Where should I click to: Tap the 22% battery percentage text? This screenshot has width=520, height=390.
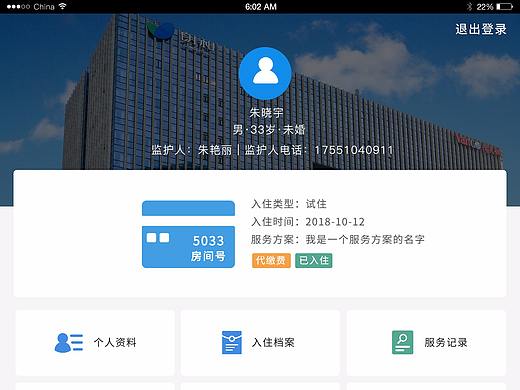tap(485, 6)
